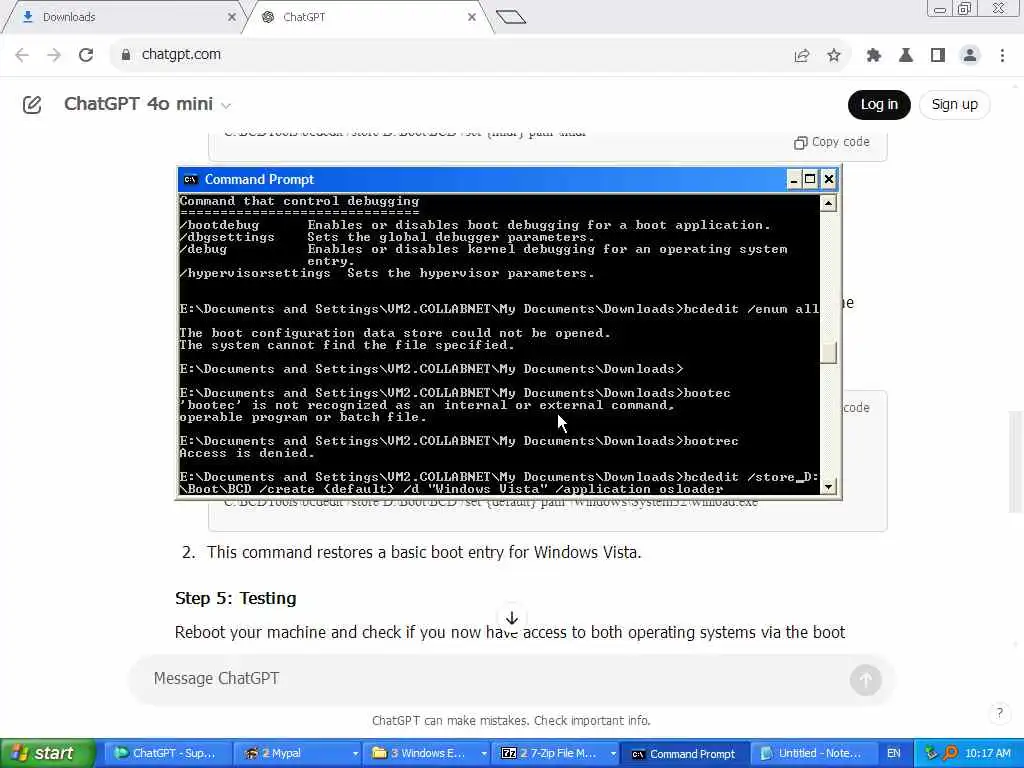Image resolution: width=1024 pixels, height=768 pixels.
Task: Start a new chat with the pencil icon
Action: [x=32, y=104]
